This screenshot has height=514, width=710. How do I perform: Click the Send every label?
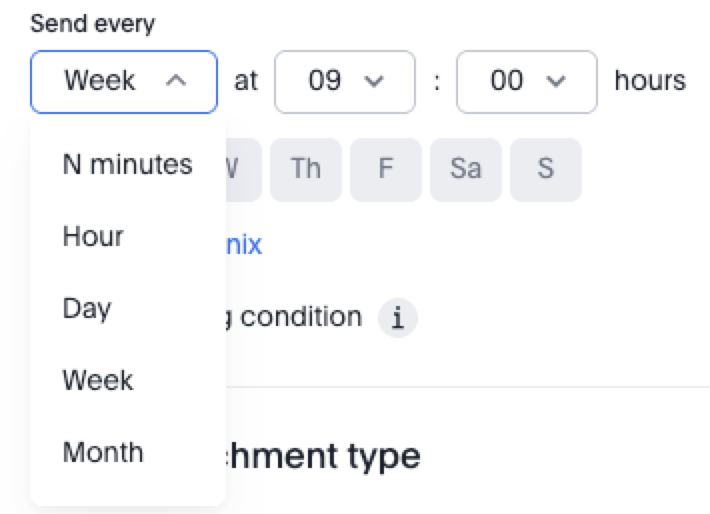click(92, 24)
